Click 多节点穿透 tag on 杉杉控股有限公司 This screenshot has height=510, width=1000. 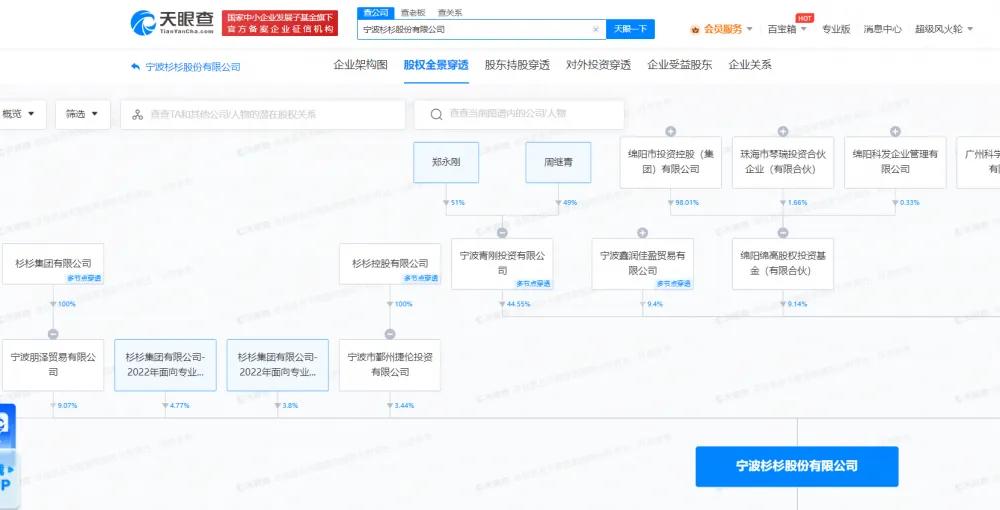coord(421,279)
